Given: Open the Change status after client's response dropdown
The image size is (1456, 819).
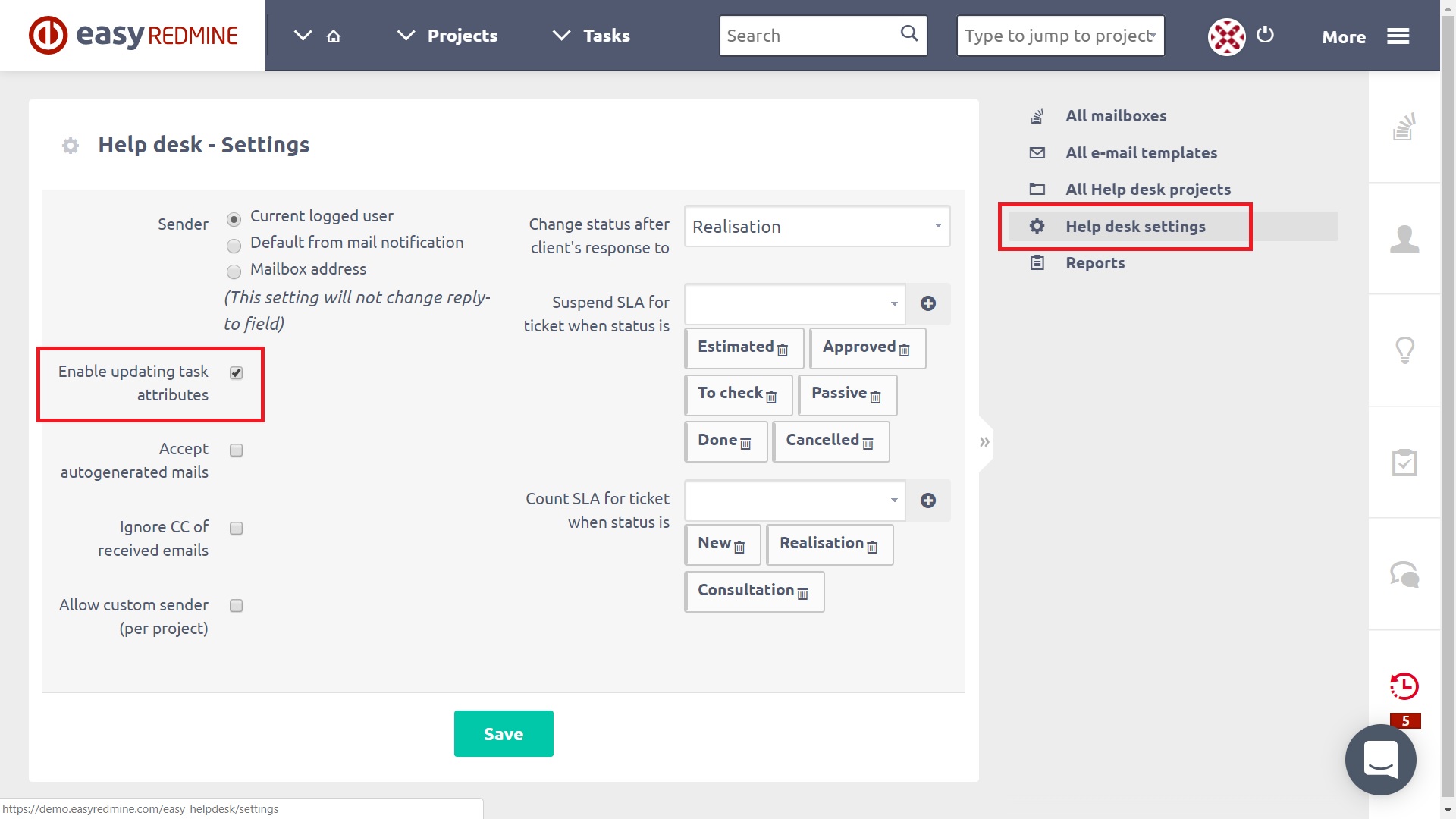Looking at the screenshot, I should point(817,226).
